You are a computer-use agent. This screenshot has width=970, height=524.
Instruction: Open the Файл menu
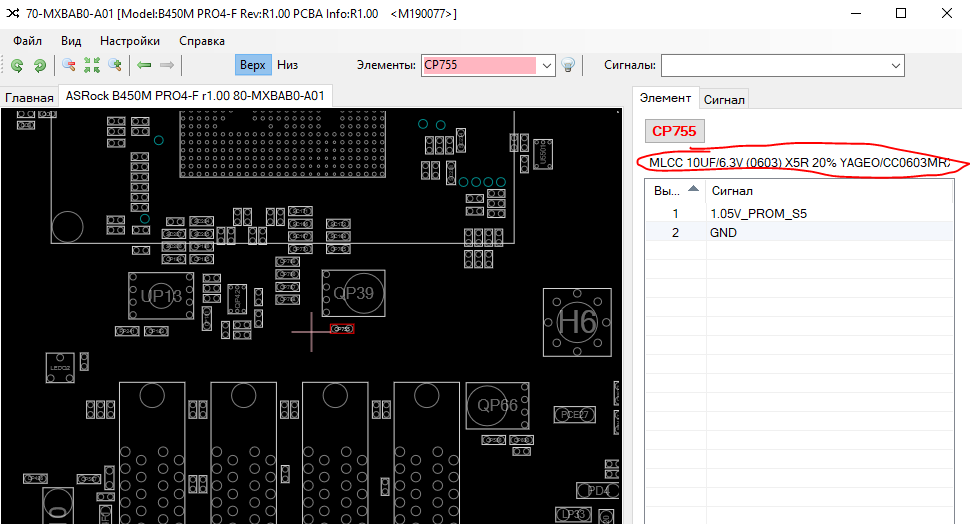tap(28, 41)
